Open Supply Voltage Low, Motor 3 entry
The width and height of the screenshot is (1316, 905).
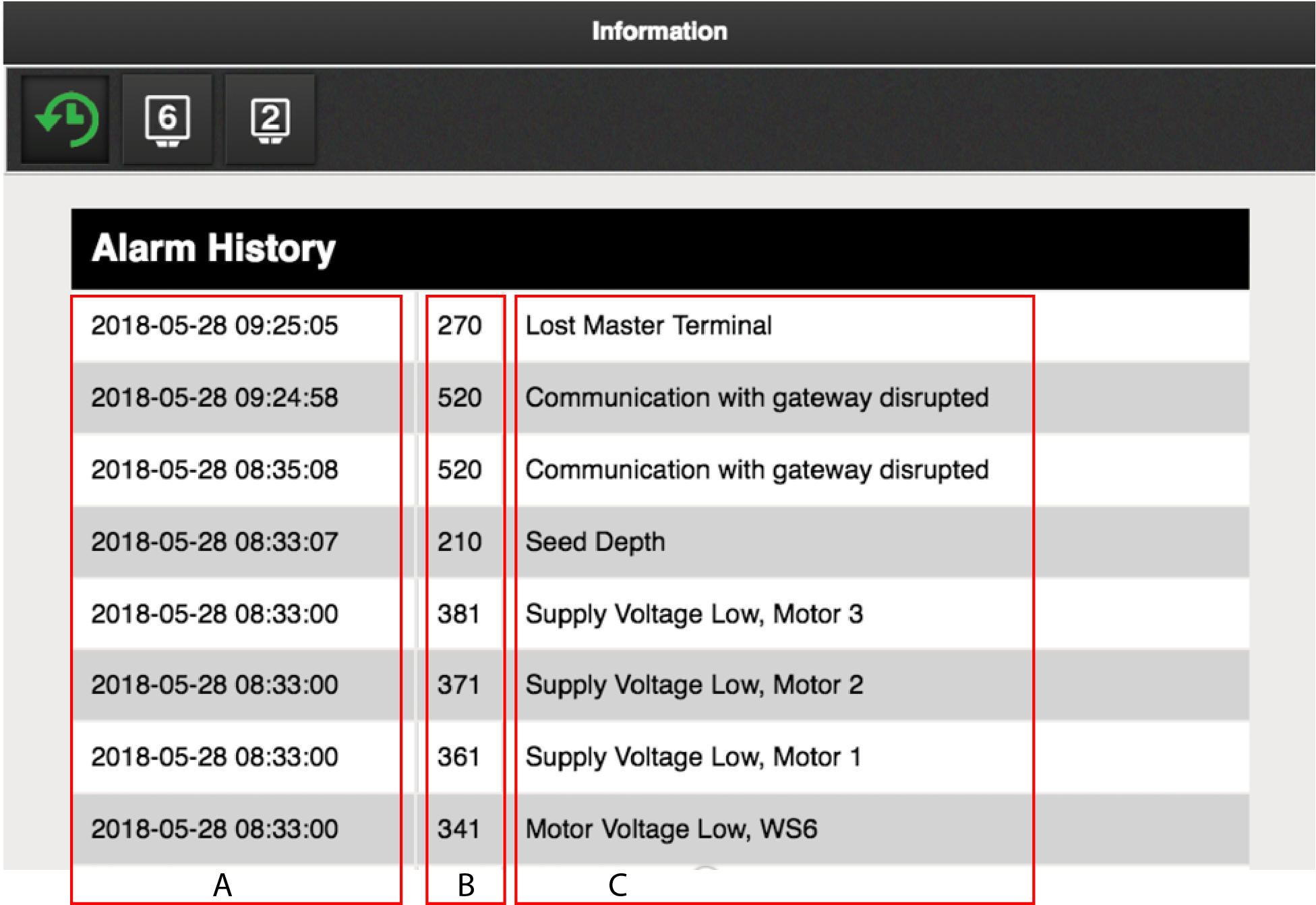(694, 614)
